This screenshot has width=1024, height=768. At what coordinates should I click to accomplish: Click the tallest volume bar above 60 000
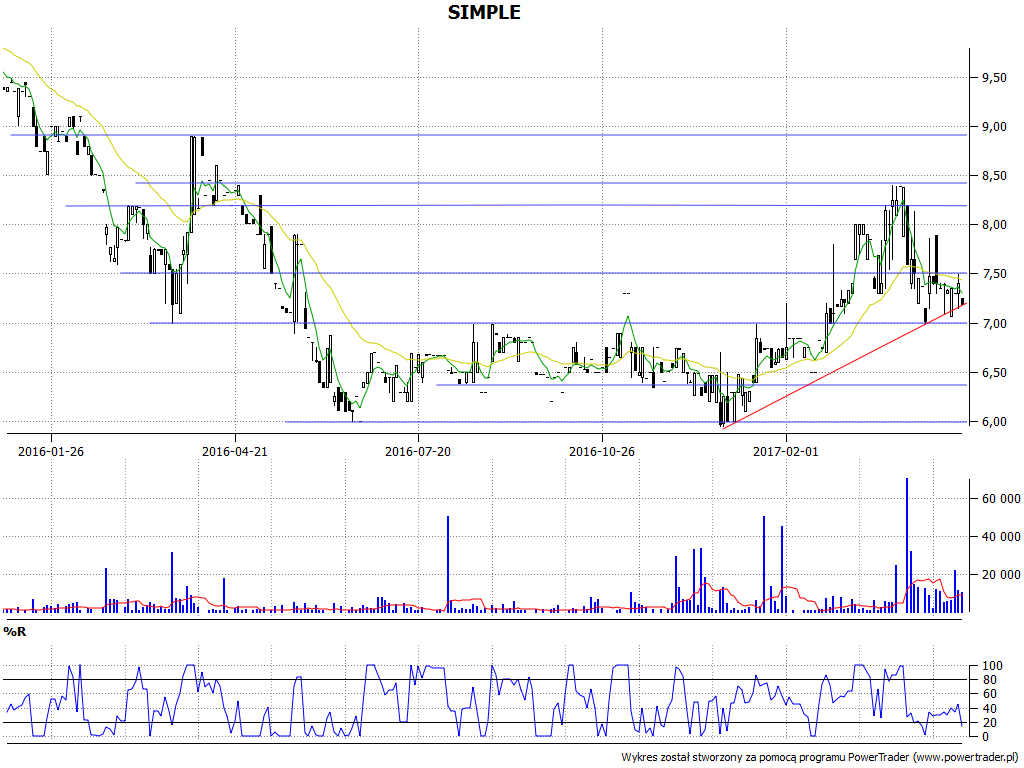pyautogui.click(x=906, y=545)
